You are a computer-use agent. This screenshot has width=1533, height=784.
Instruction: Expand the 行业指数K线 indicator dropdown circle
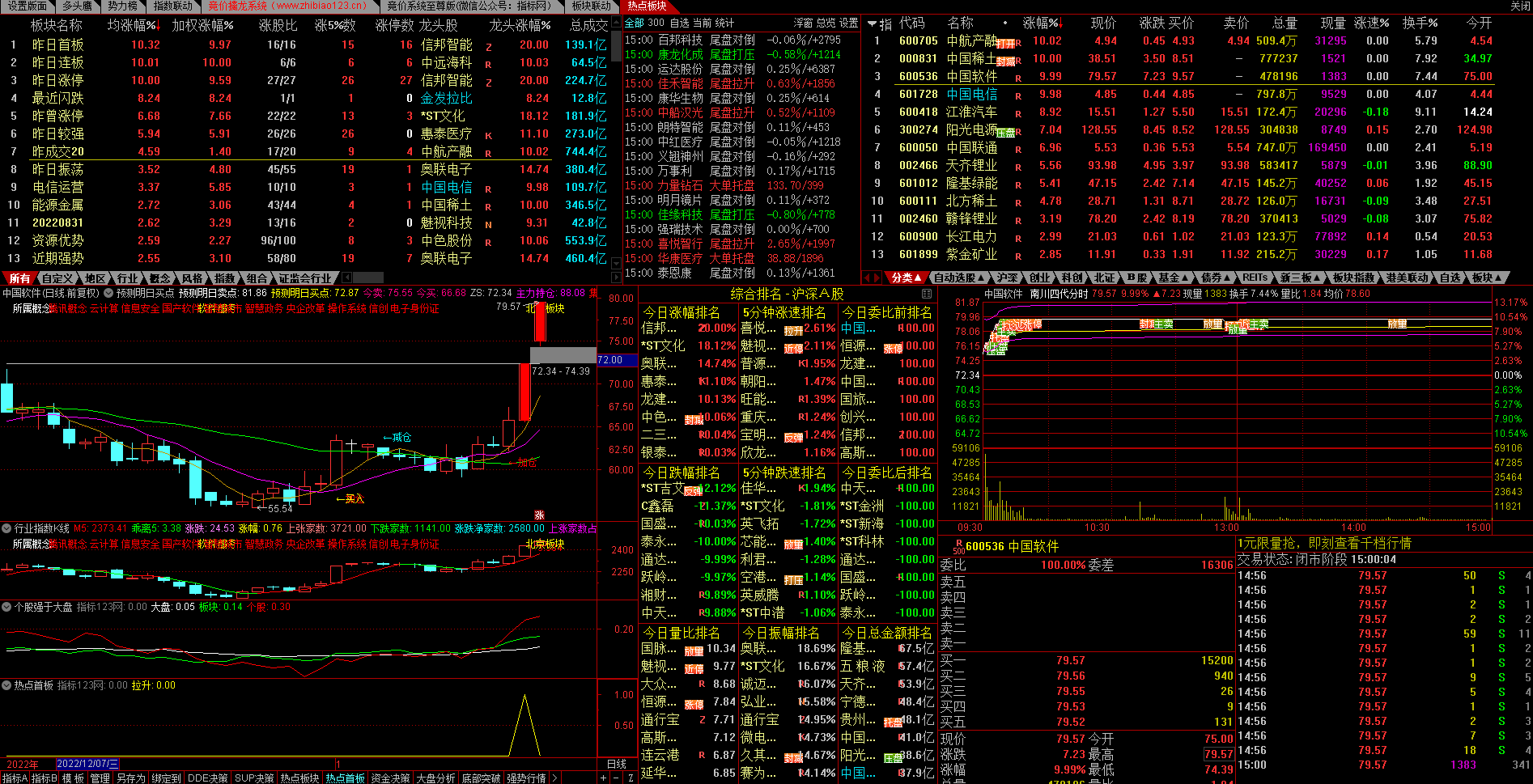(6, 528)
